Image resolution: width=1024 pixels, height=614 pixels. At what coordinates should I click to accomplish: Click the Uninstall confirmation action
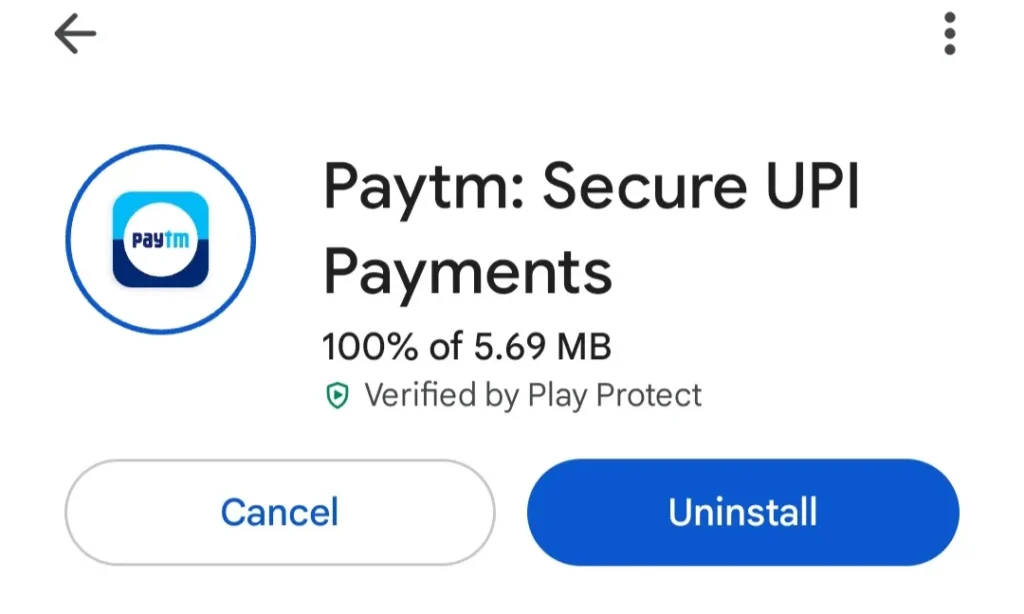point(741,512)
